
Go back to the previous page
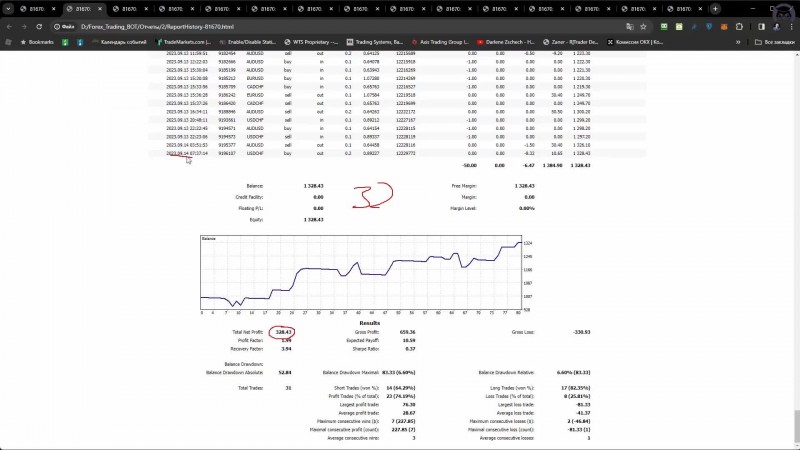tap(9, 27)
